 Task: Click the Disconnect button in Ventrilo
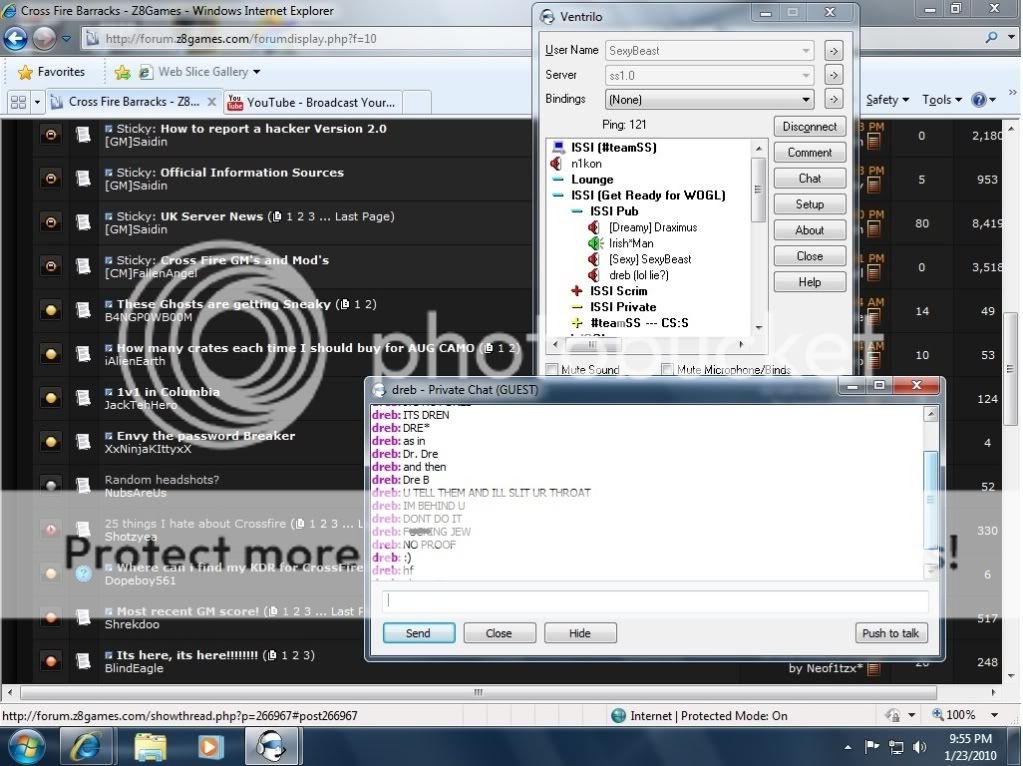click(809, 127)
